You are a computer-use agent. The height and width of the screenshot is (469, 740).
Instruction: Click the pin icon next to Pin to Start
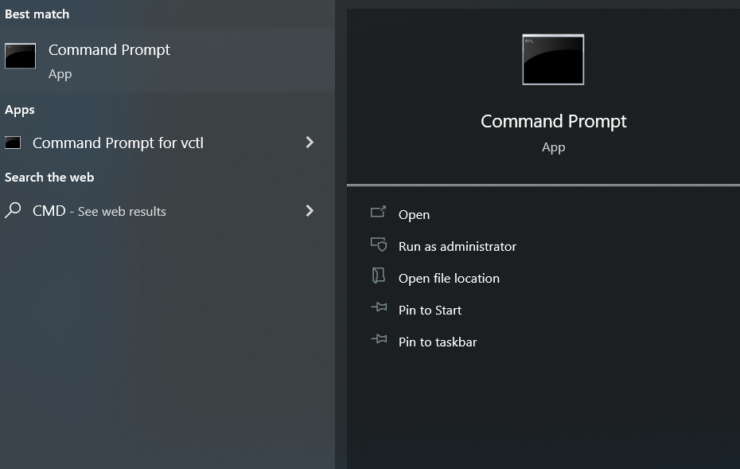378,310
